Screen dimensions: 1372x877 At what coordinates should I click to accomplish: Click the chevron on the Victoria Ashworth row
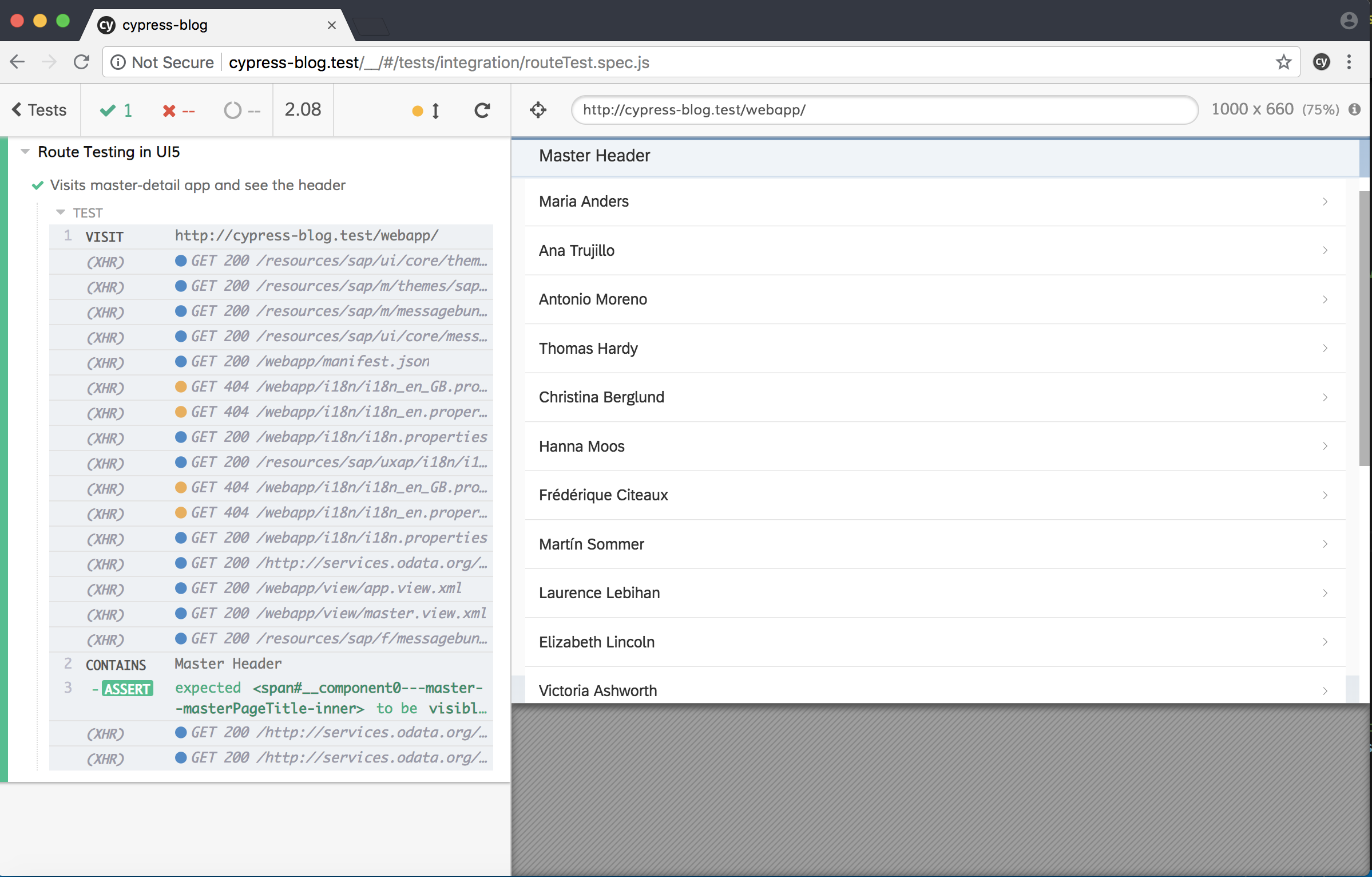pyautogui.click(x=1325, y=691)
